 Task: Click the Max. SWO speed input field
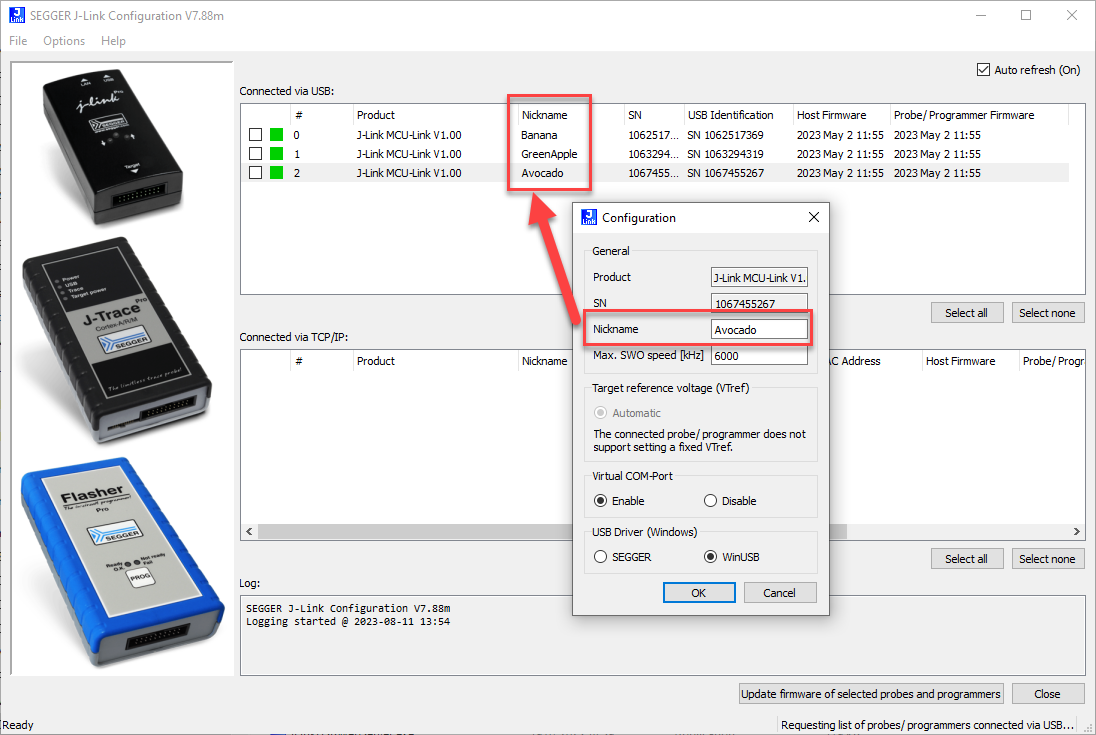(x=758, y=356)
